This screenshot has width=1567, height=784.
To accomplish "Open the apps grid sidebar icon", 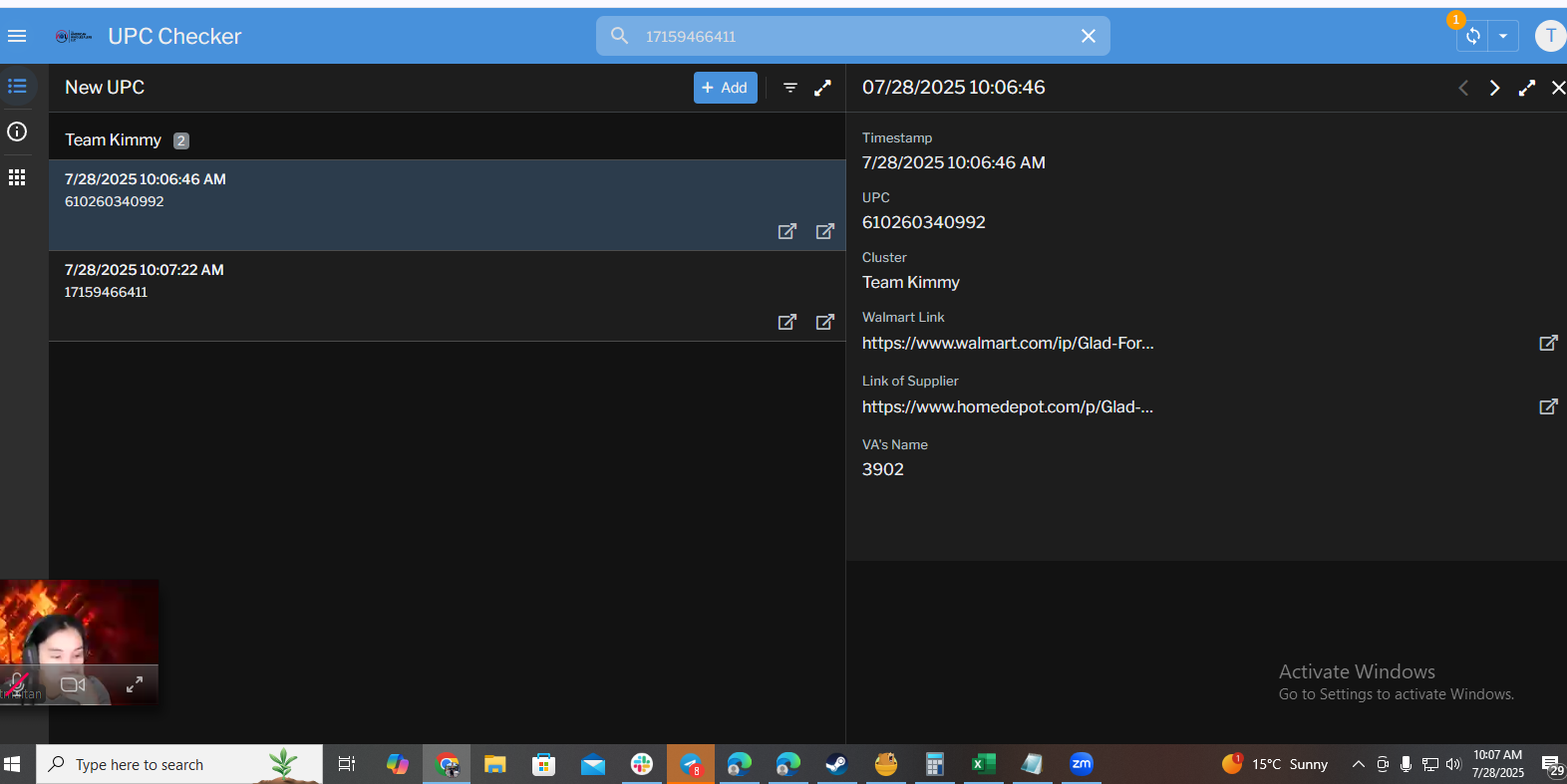I will coord(17,177).
